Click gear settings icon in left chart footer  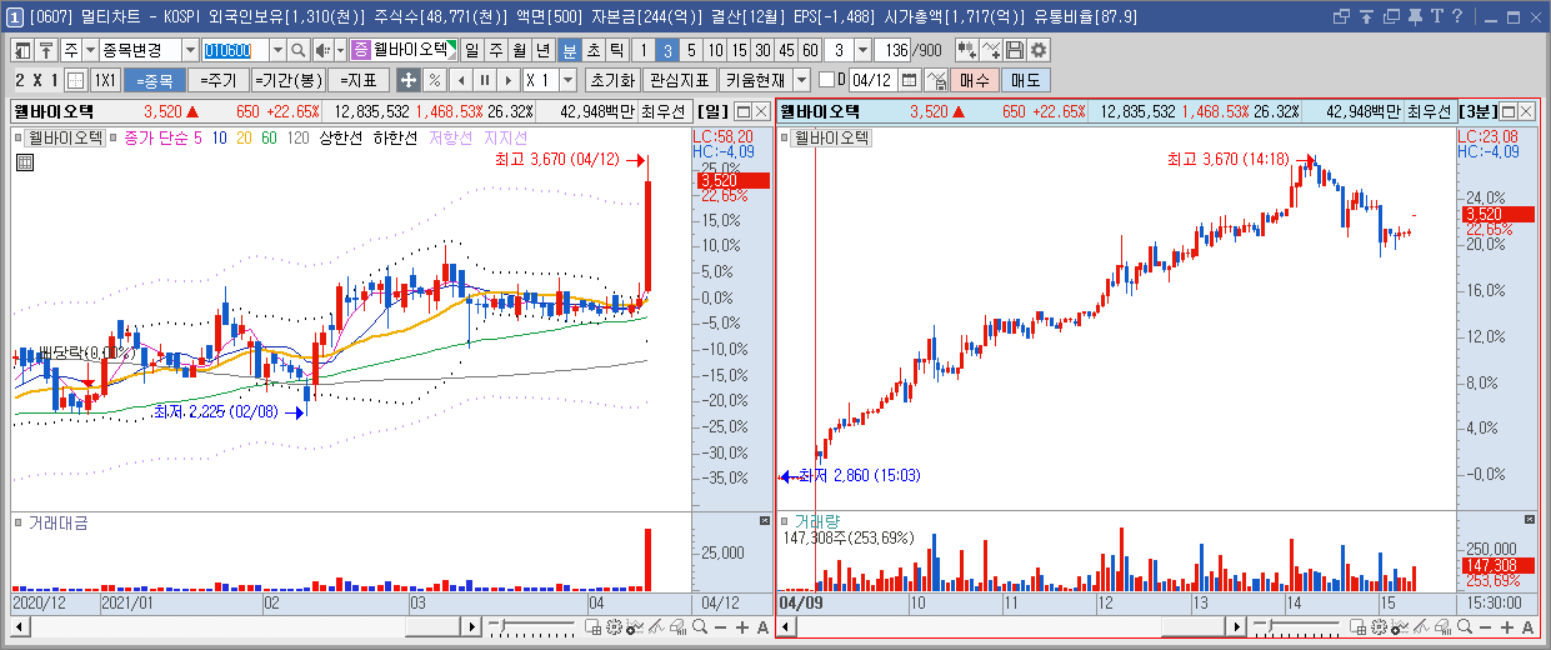click(x=614, y=627)
